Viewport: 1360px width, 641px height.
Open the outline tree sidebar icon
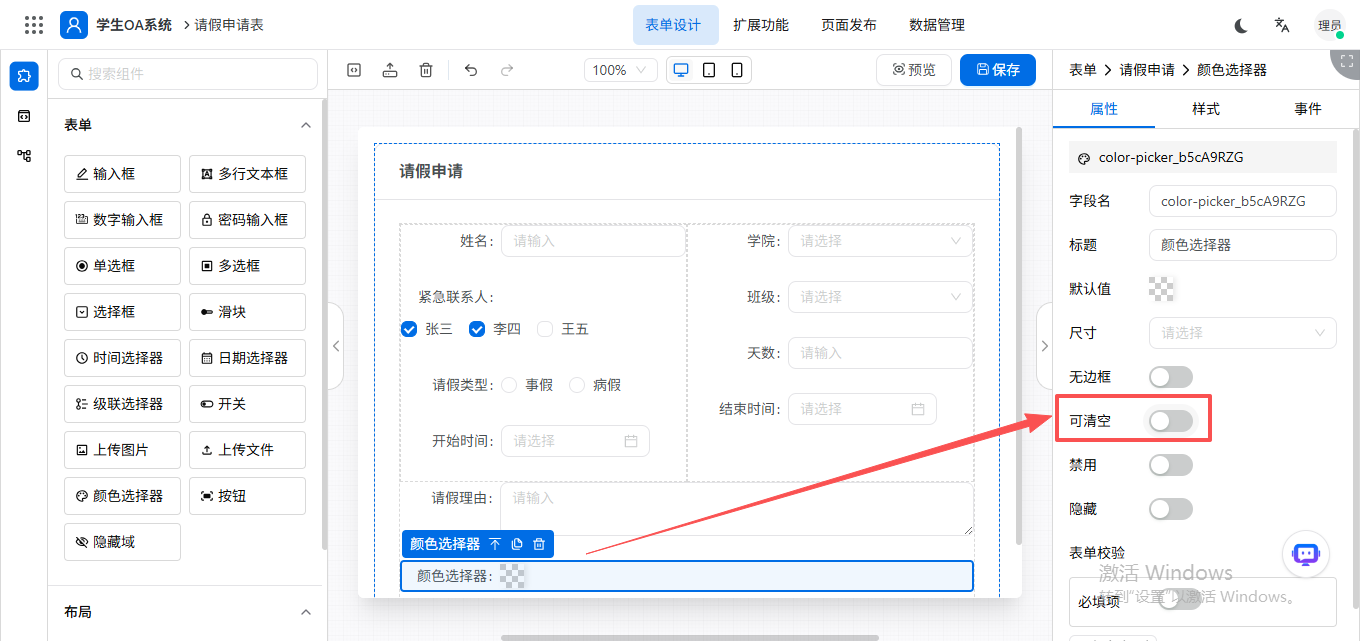coord(24,156)
